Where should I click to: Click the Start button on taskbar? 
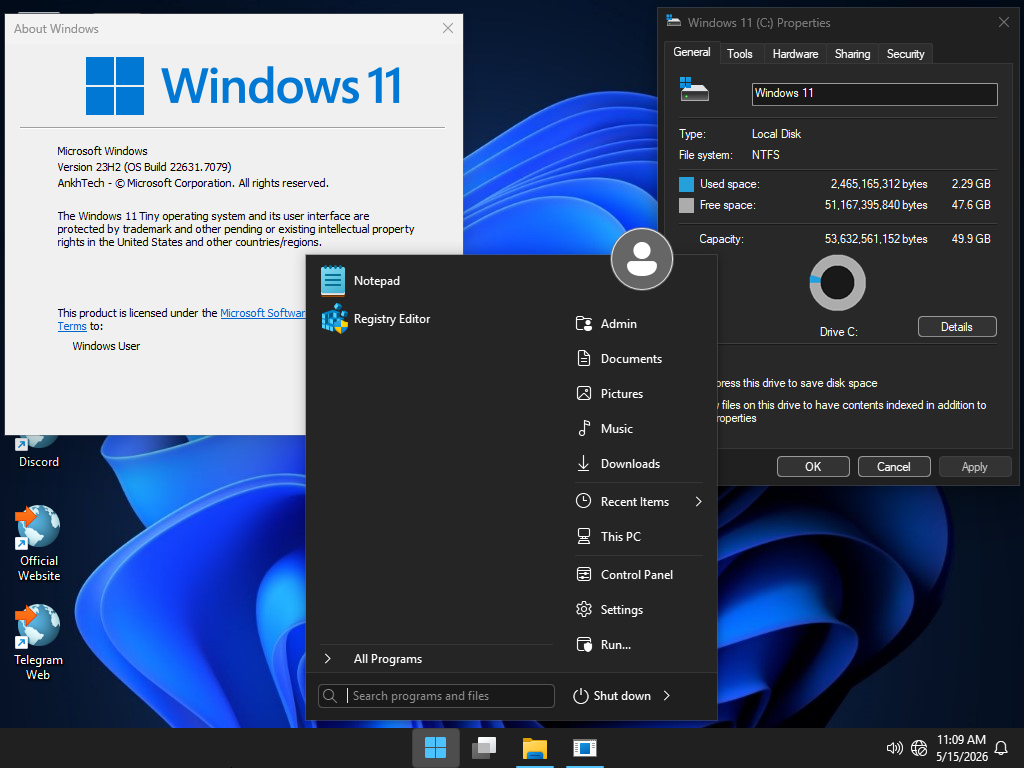(435, 748)
